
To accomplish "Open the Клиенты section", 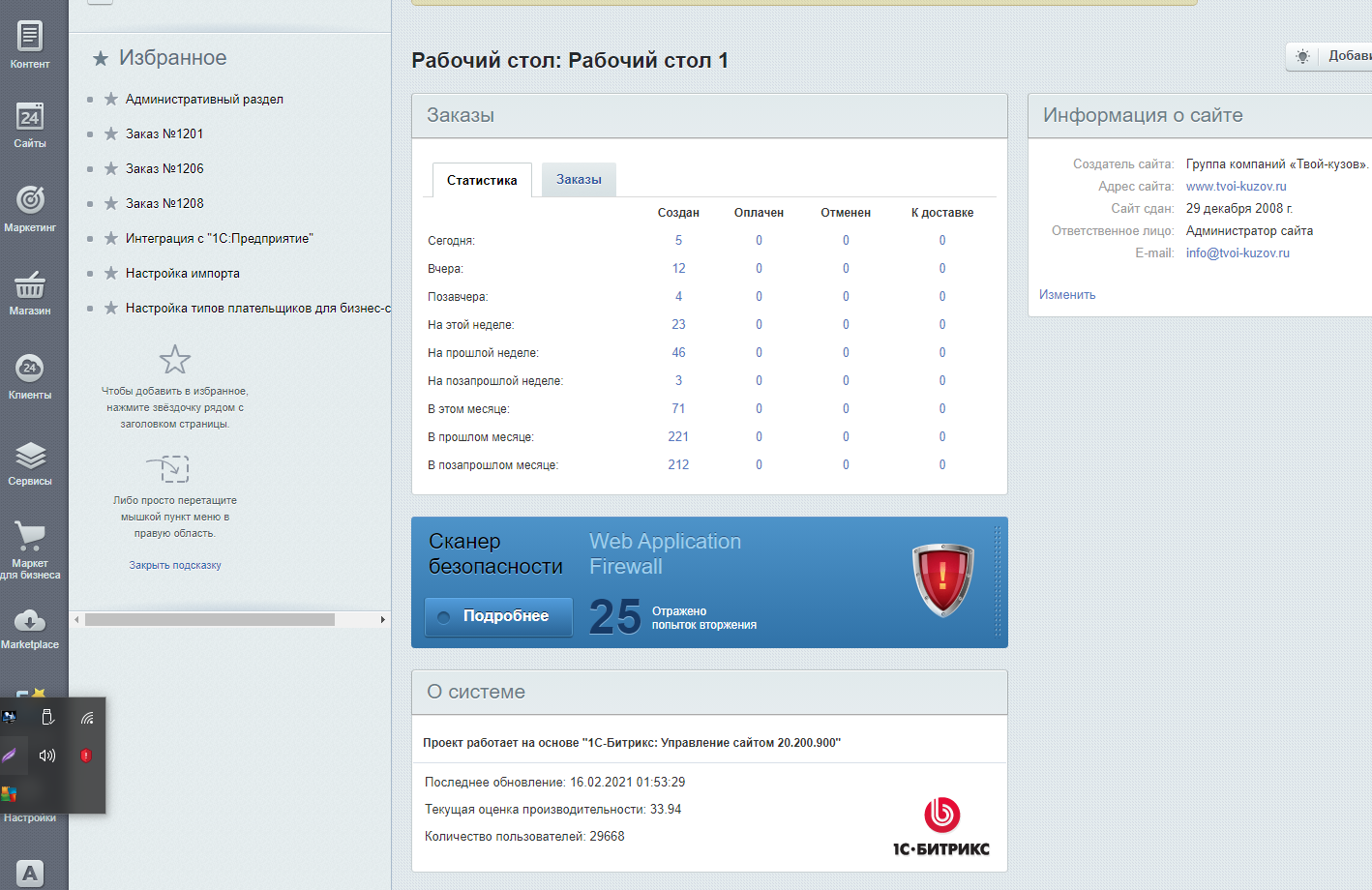I will coord(30,376).
